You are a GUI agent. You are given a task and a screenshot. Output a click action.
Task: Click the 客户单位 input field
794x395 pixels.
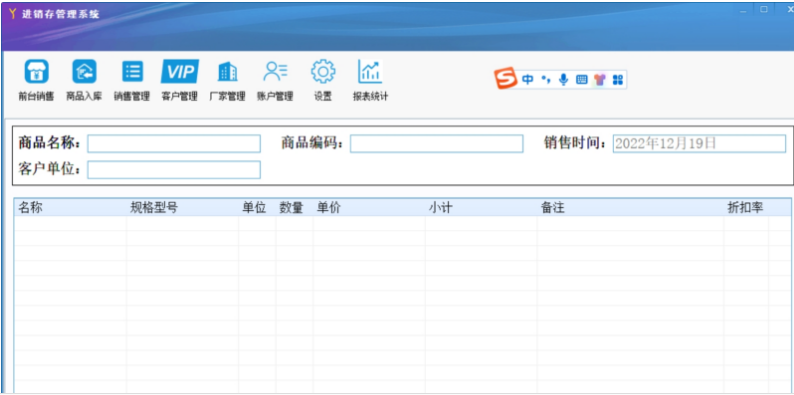(174, 170)
